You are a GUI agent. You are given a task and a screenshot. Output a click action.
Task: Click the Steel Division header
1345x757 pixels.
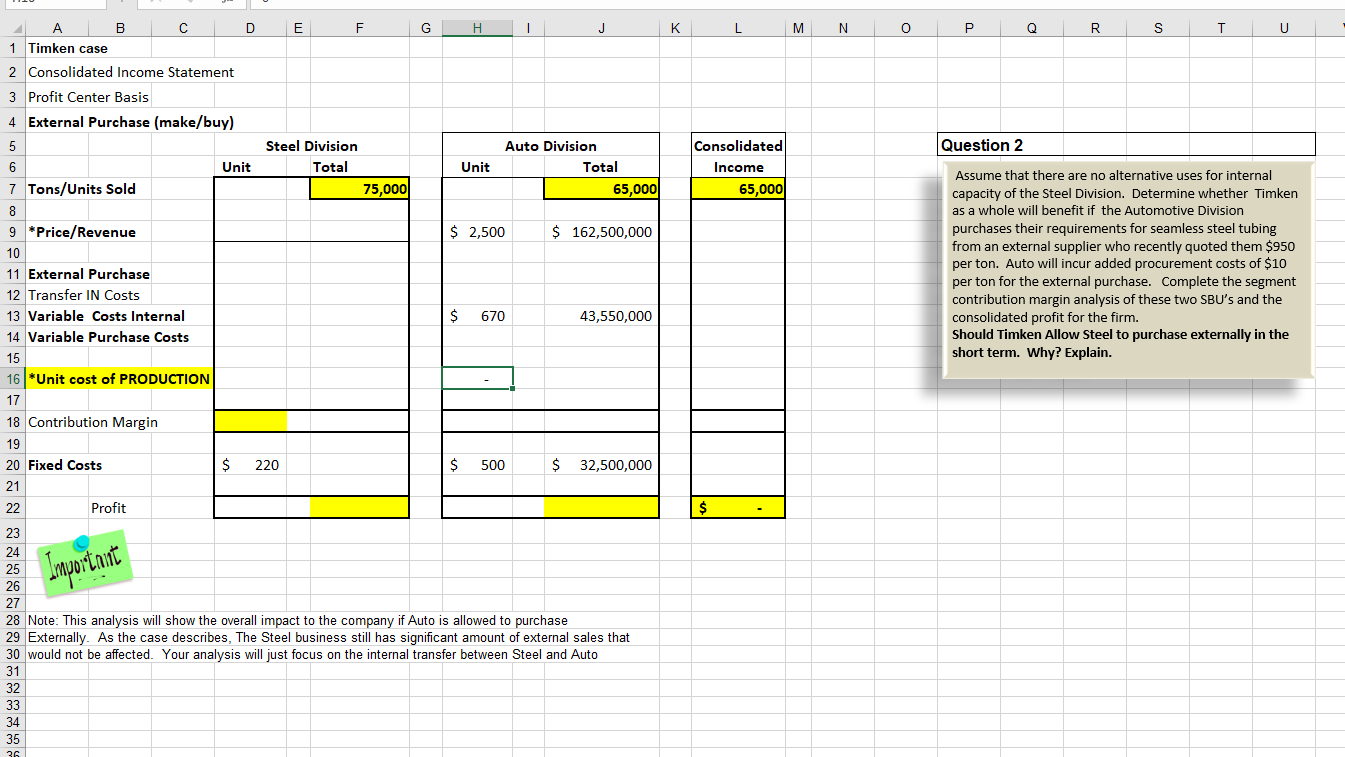coord(312,146)
